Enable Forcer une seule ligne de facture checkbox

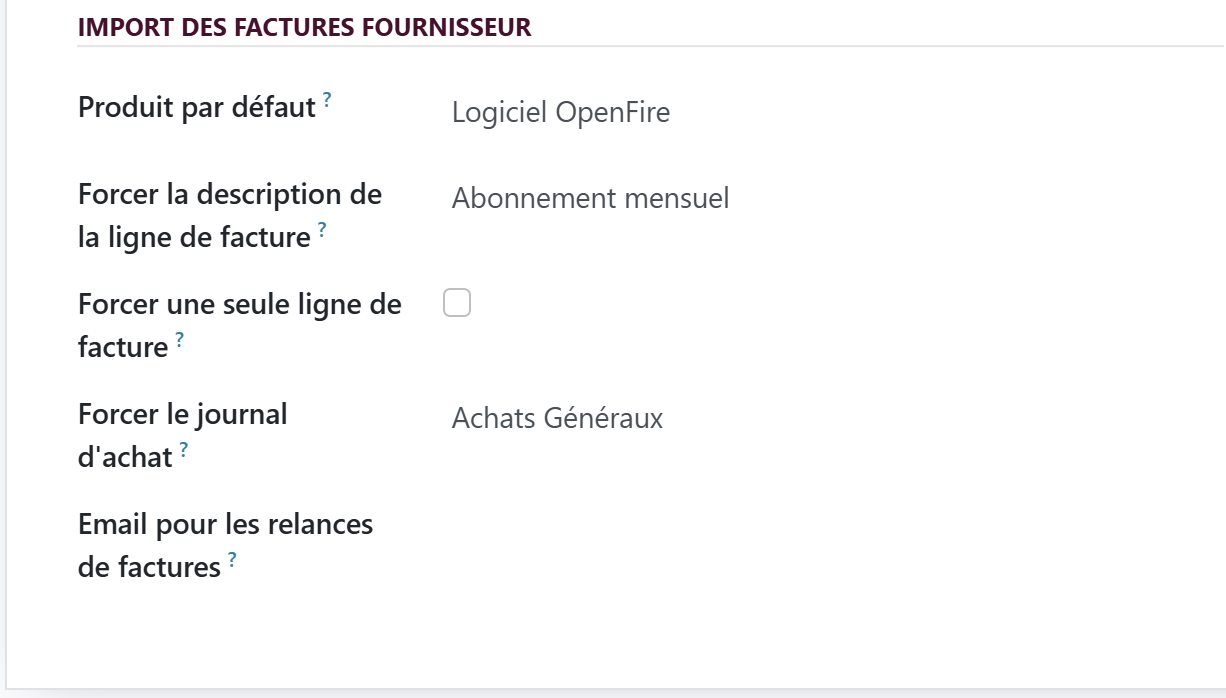pos(457,303)
